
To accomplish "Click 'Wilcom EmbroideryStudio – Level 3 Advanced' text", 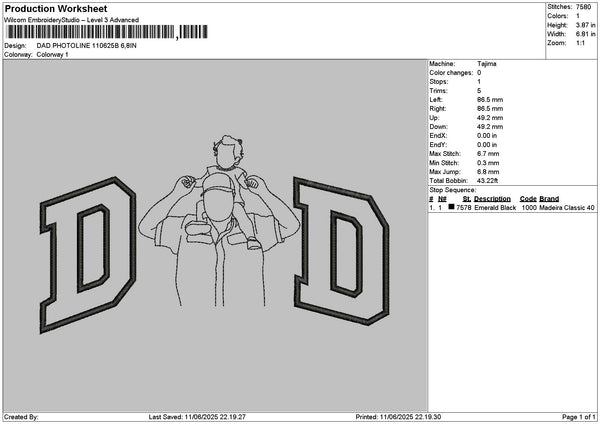I will click(72, 20).
